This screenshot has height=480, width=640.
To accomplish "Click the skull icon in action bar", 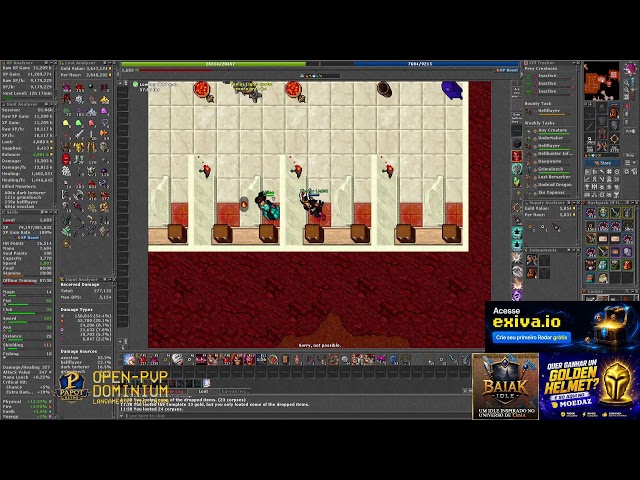I will click(x=177, y=360).
